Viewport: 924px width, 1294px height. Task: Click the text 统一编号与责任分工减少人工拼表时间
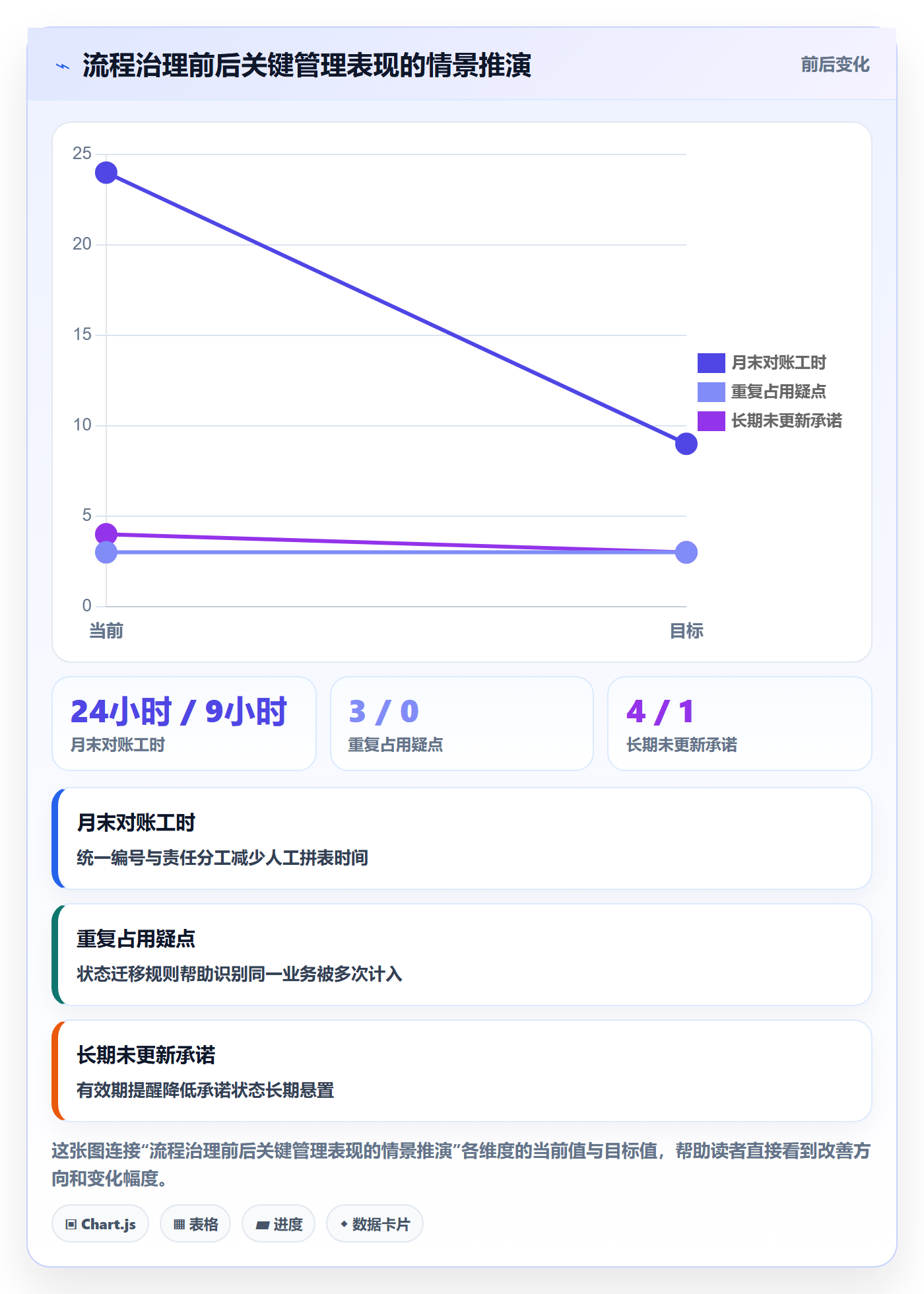pos(222,858)
